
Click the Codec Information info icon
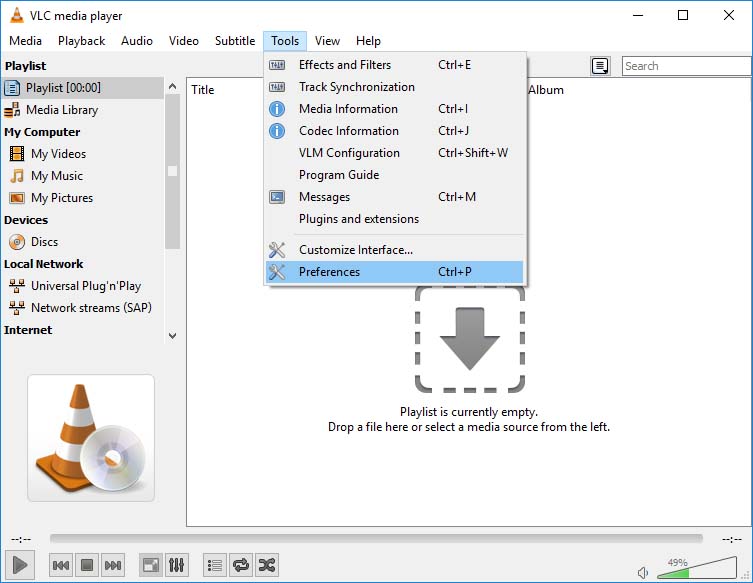click(277, 131)
